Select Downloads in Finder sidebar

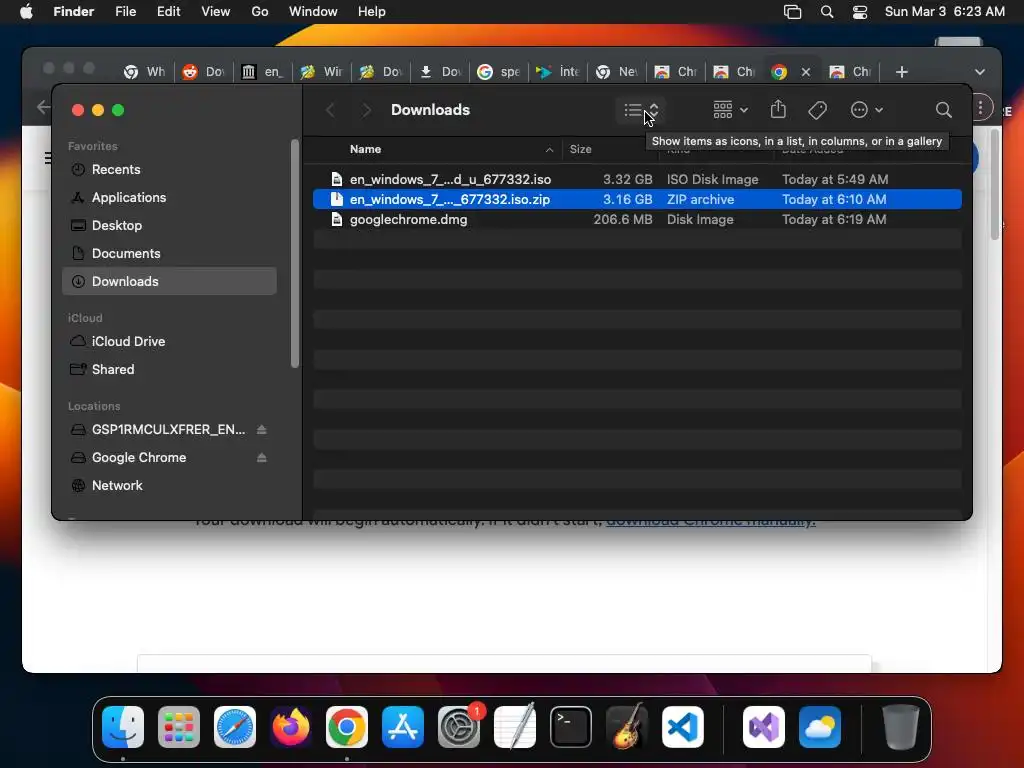click(169, 281)
